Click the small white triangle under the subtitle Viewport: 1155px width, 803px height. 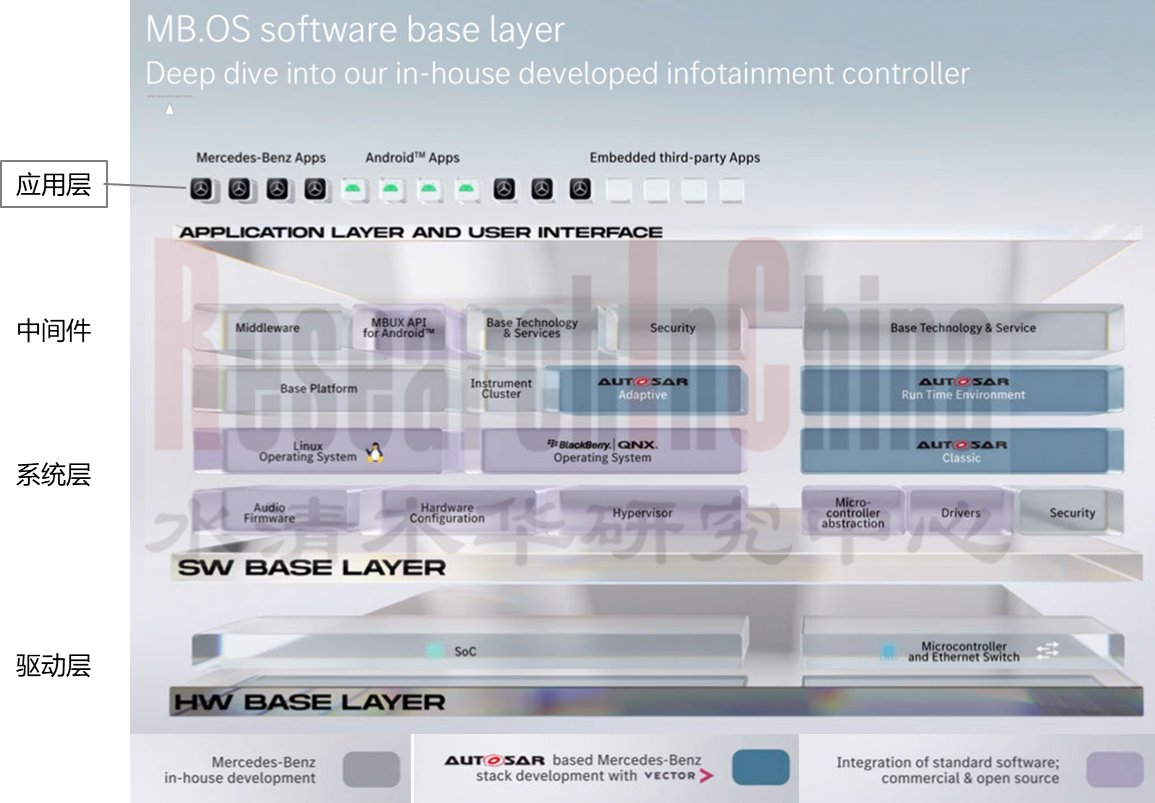[169, 109]
